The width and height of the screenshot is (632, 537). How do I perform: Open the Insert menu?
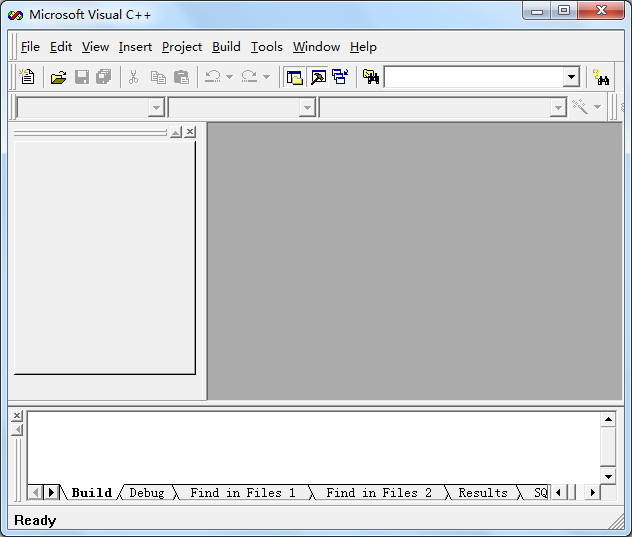click(x=135, y=47)
